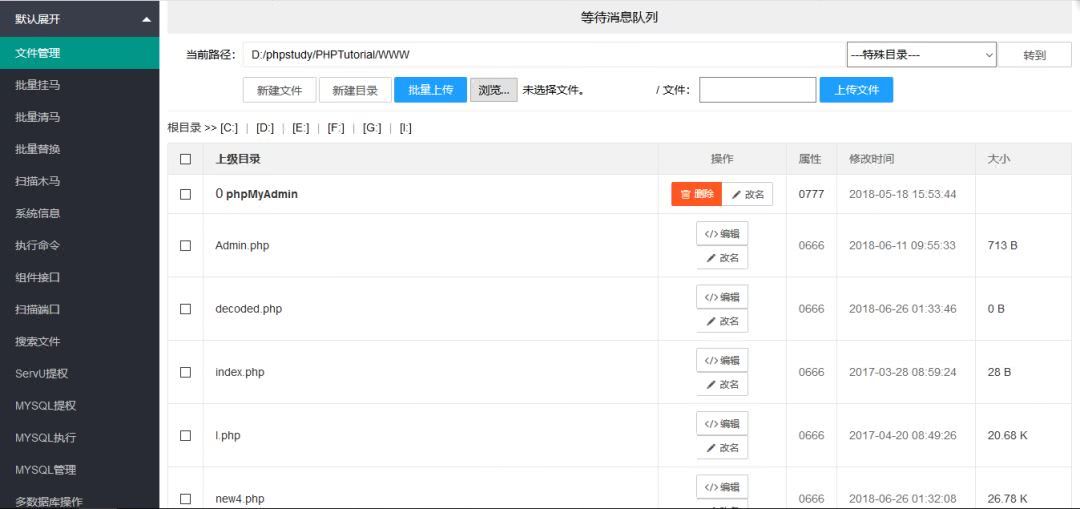The height and width of the screenshot is (509, 1080).
Task: Edit decoded.php using its code button
Action: point(722,297)
